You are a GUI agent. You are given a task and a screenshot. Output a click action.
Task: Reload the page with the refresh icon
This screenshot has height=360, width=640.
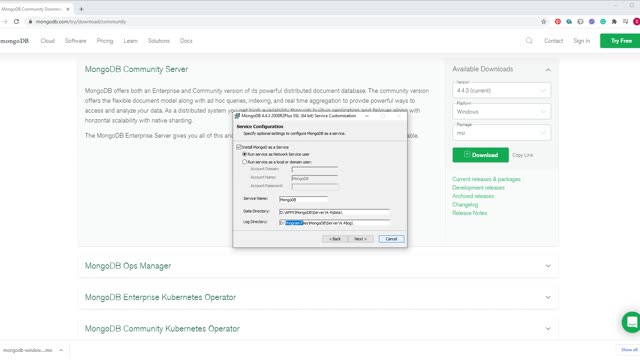[x=16, y=22]
